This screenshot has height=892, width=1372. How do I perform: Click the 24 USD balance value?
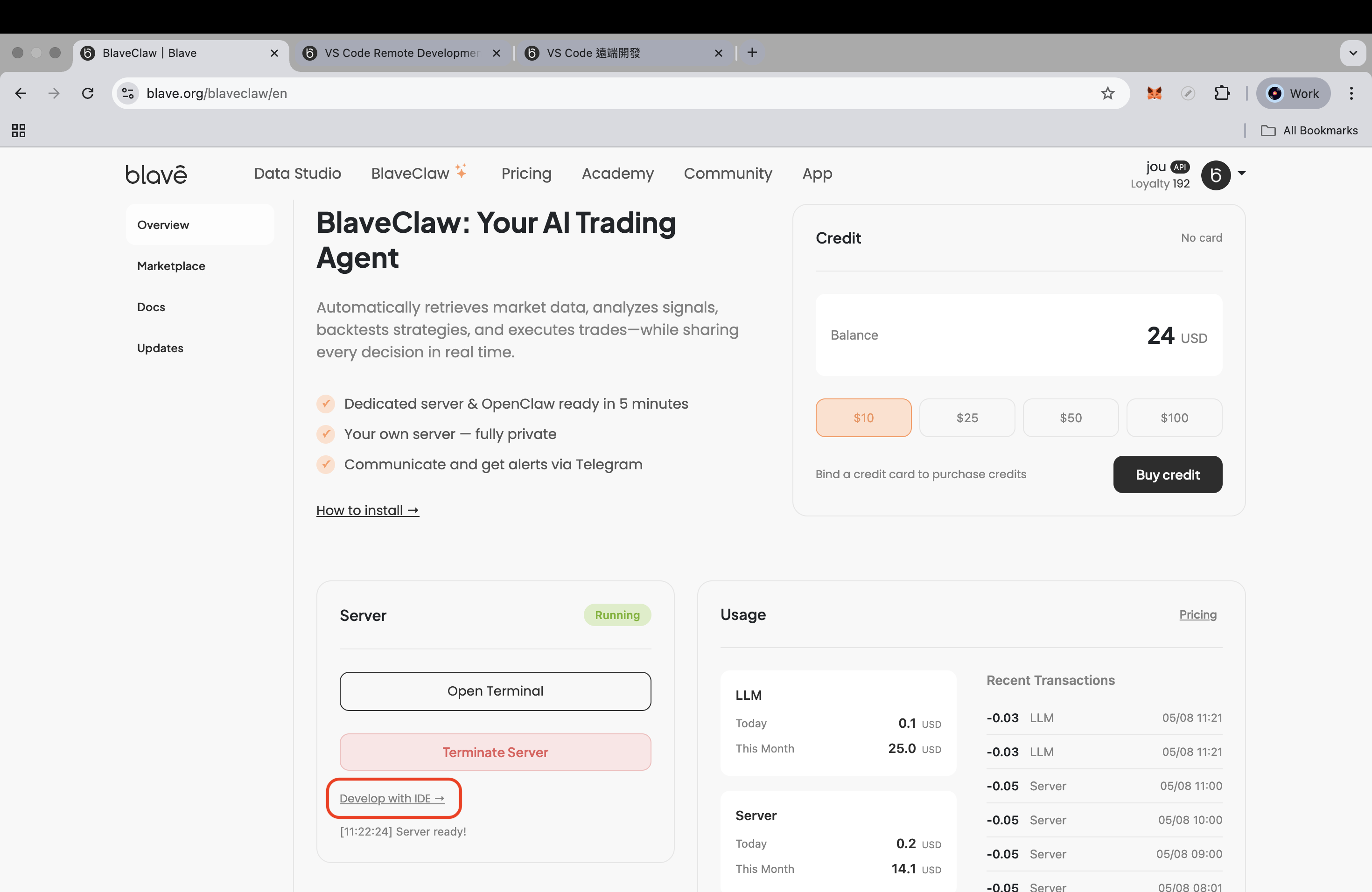[1176, 335]
